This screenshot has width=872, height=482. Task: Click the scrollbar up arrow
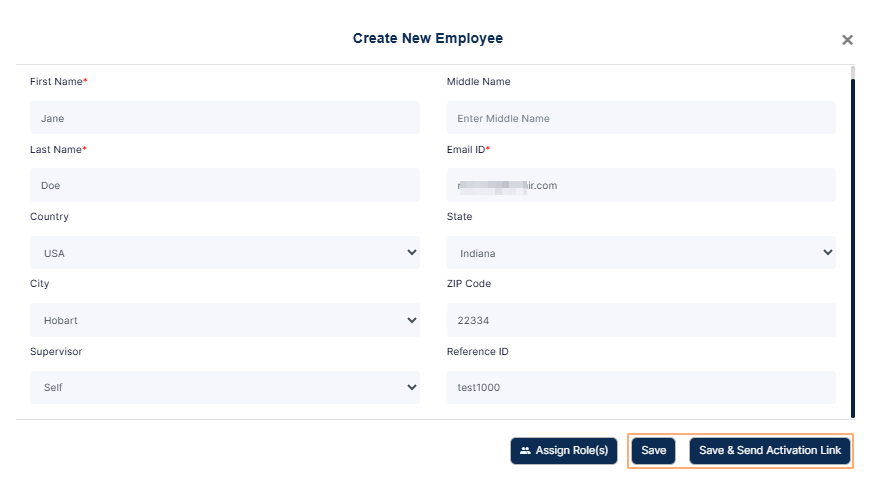coord(852,71)
